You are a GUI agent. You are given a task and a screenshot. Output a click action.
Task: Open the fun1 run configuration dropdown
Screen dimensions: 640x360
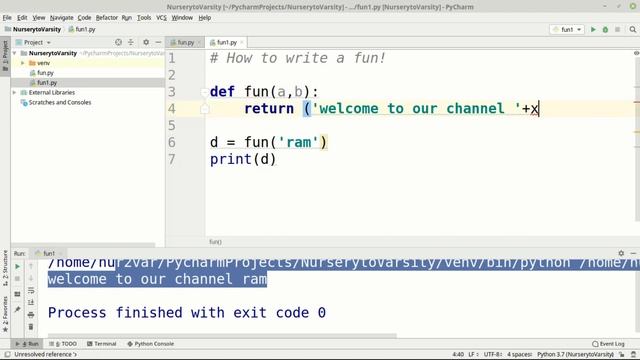click(x=567, y=29)
